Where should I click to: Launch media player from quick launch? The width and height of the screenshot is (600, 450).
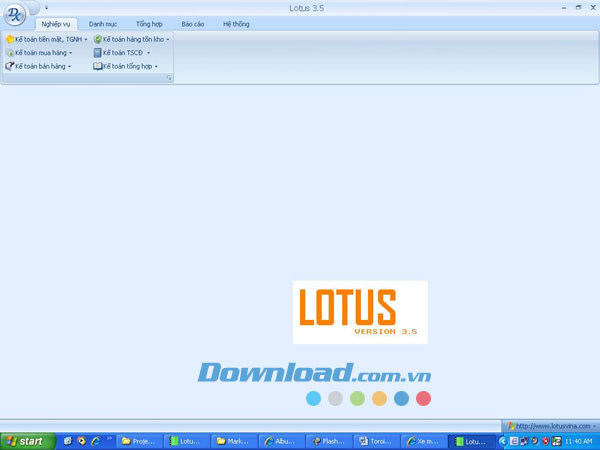tap(82, 441)
